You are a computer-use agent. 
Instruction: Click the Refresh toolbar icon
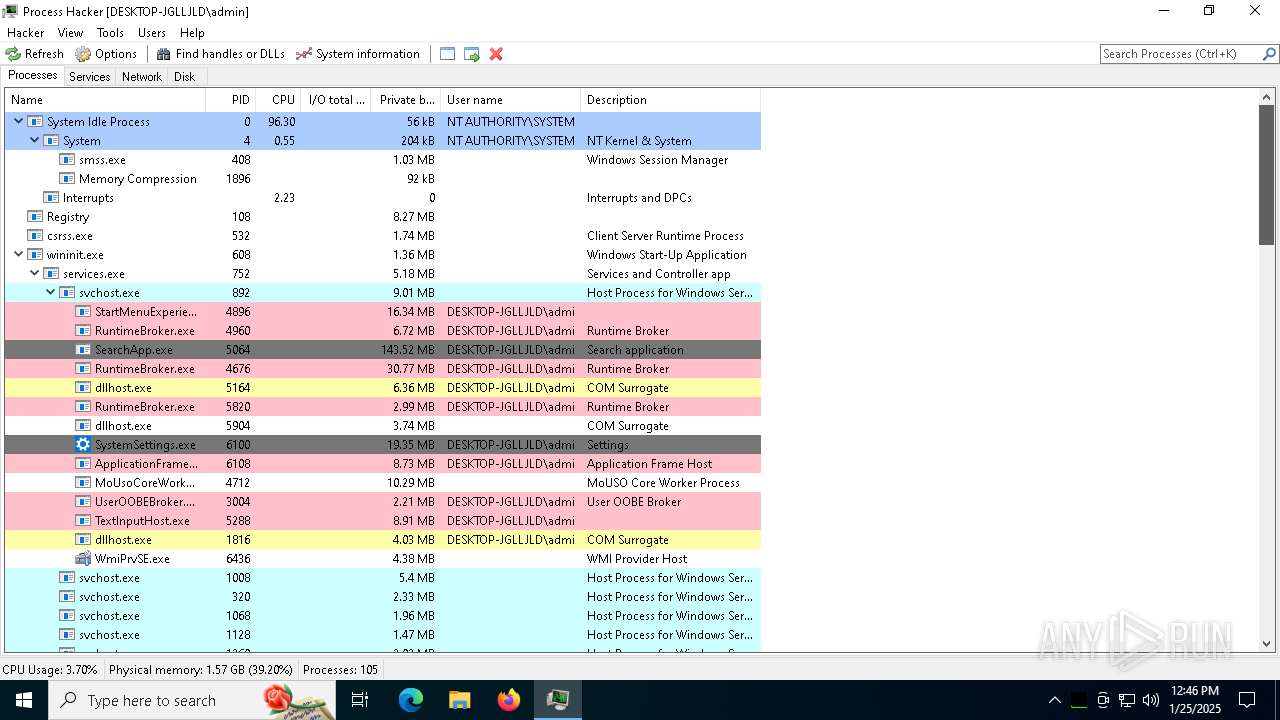13,54
